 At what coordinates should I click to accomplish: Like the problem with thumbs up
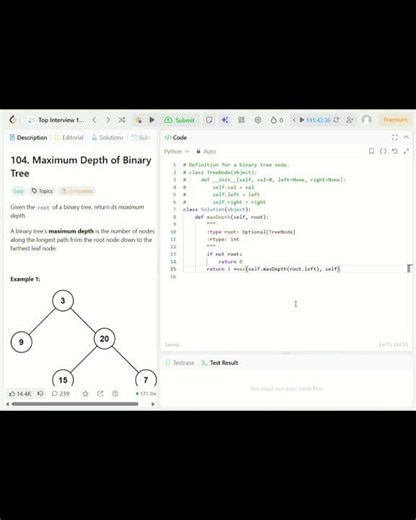point(20,394)
